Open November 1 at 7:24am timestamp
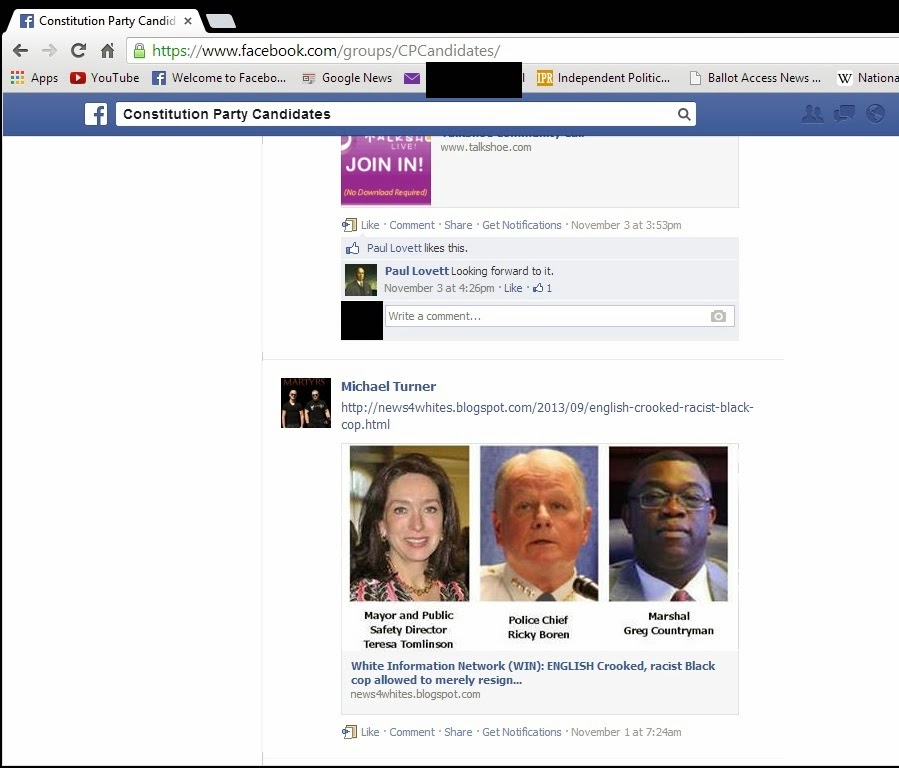 pos(626,732)
